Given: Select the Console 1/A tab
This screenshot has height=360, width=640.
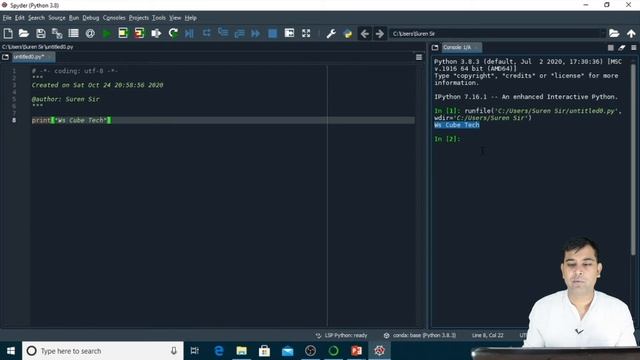Looking at the screenshot, I should pos(461,47).
